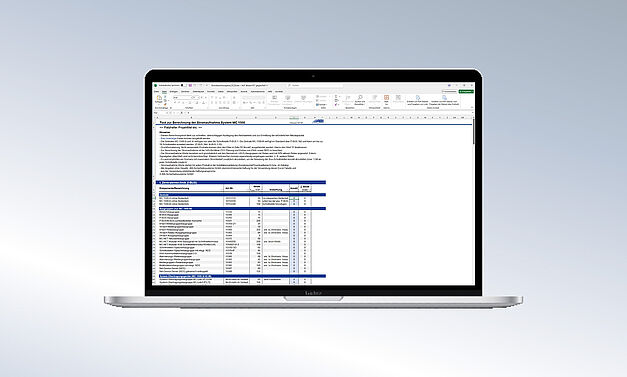Screen dimensions: 627x377
Task: Switch to the Formeln ribbon tab
Action: [x=211, y=92]
